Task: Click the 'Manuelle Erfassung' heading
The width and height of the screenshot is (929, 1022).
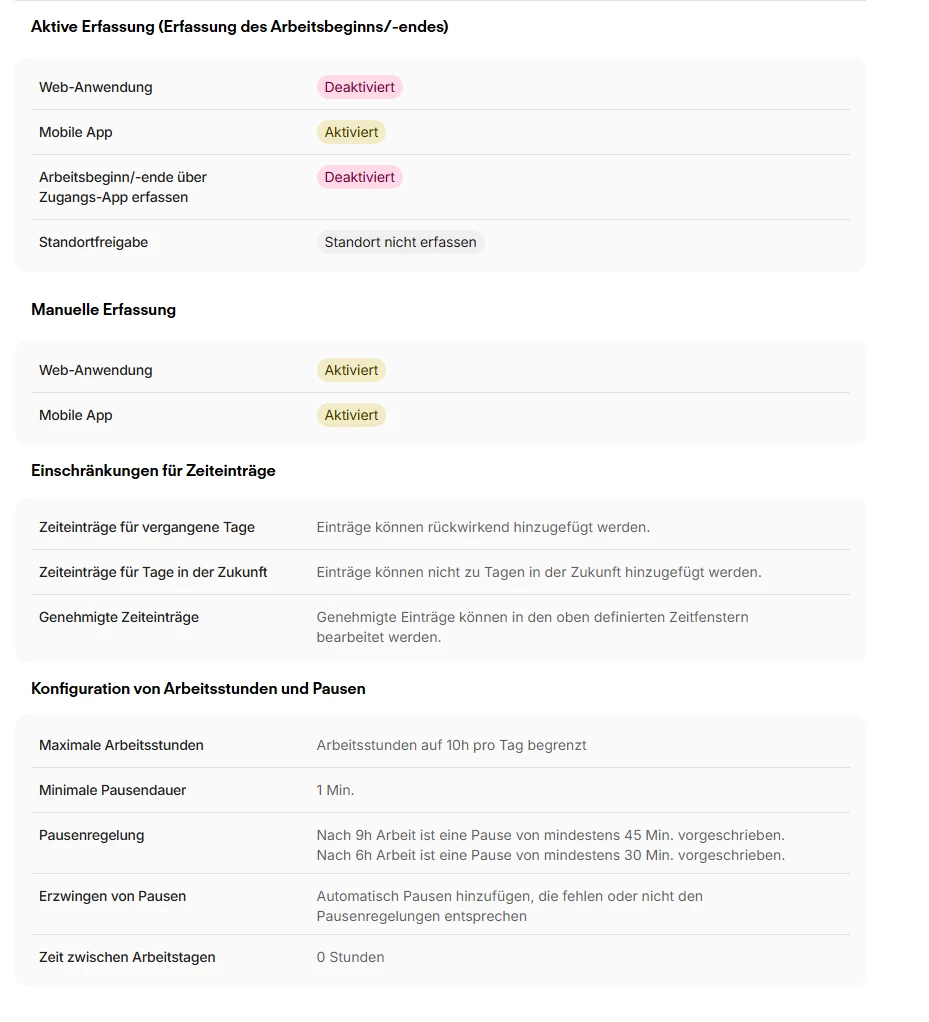Action: tap(103, 310)
